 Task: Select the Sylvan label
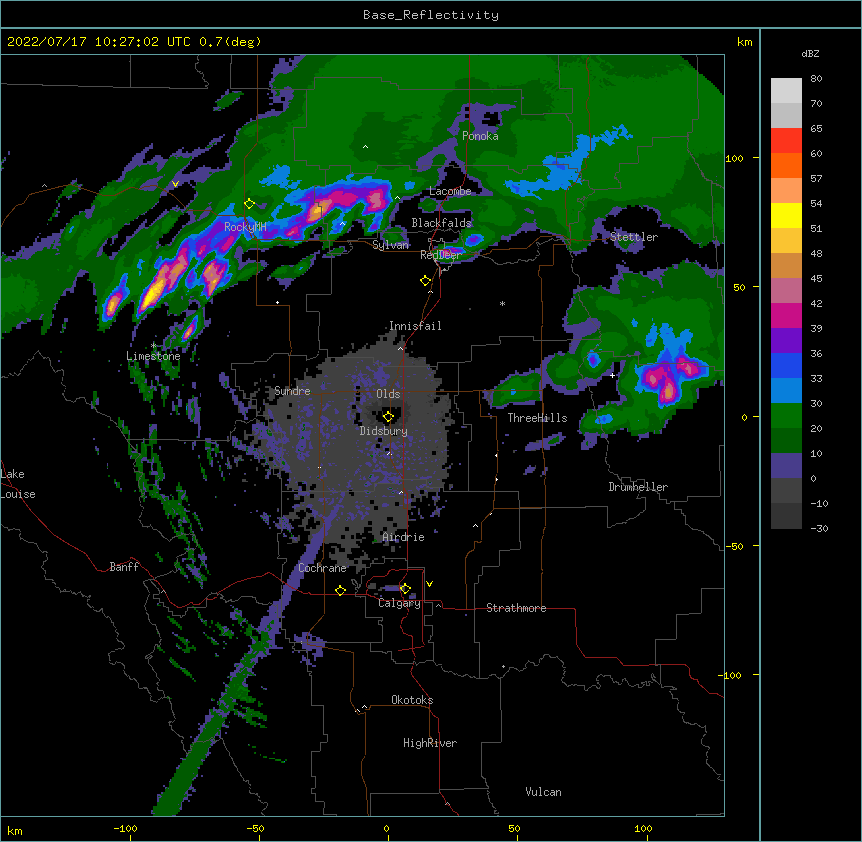click(x=390, y=245)
